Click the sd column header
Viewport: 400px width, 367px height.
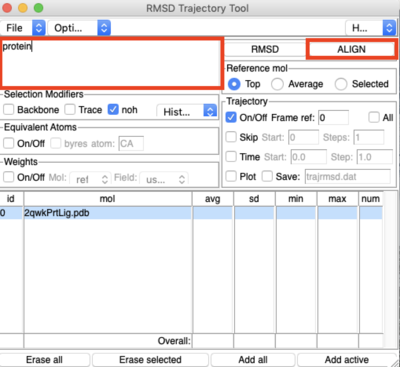(x=254, y=199)
